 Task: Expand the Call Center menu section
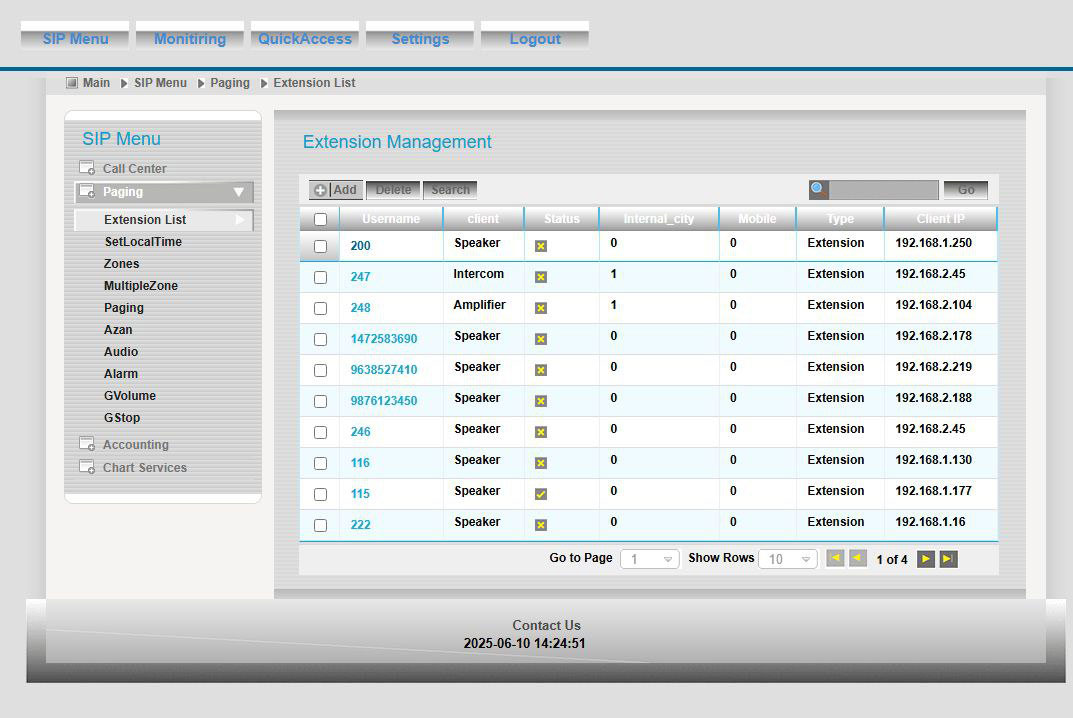[x=134, y=169]
